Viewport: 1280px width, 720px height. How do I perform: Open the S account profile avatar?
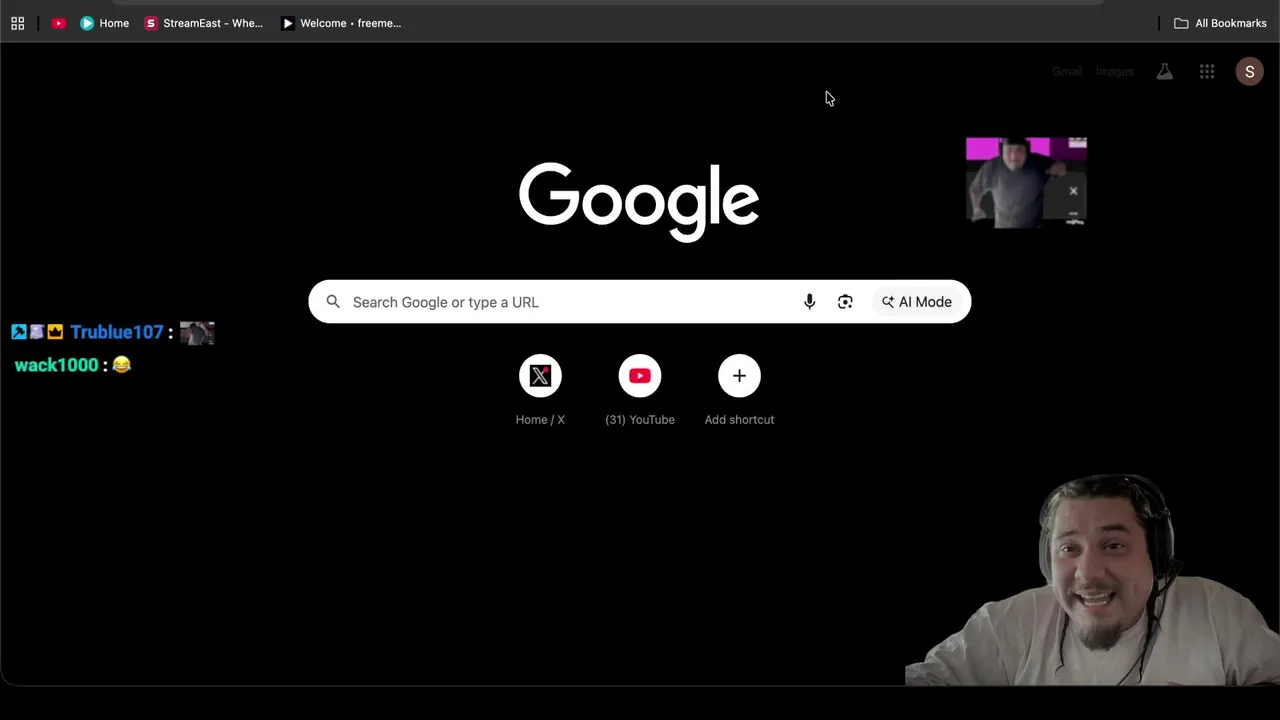[1249, 72]
